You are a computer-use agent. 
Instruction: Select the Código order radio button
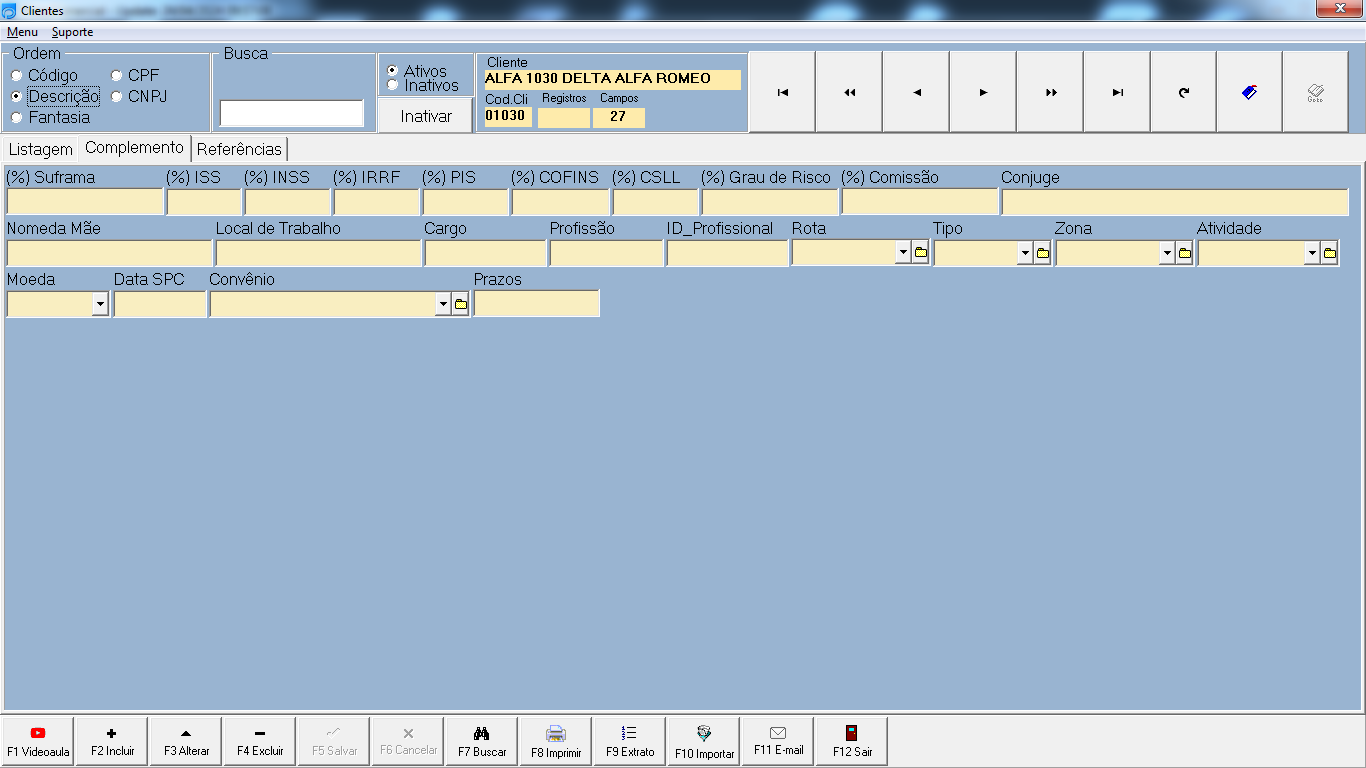(17, 76)
